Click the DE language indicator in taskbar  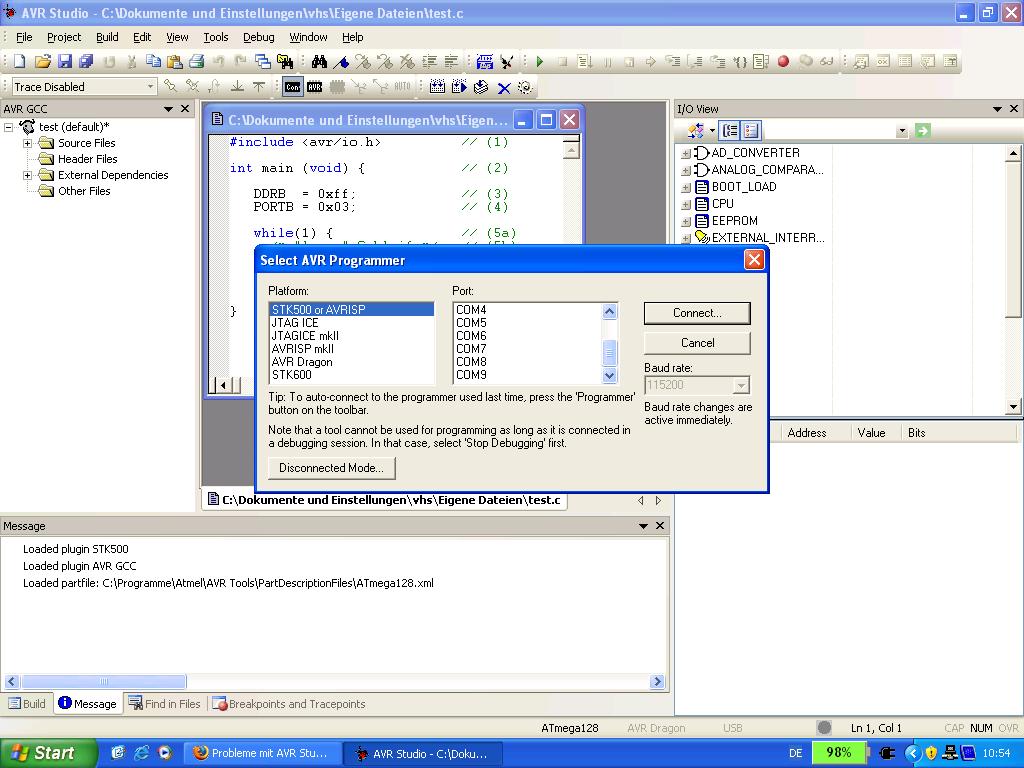pyautogui.click(x=795, y=753)
